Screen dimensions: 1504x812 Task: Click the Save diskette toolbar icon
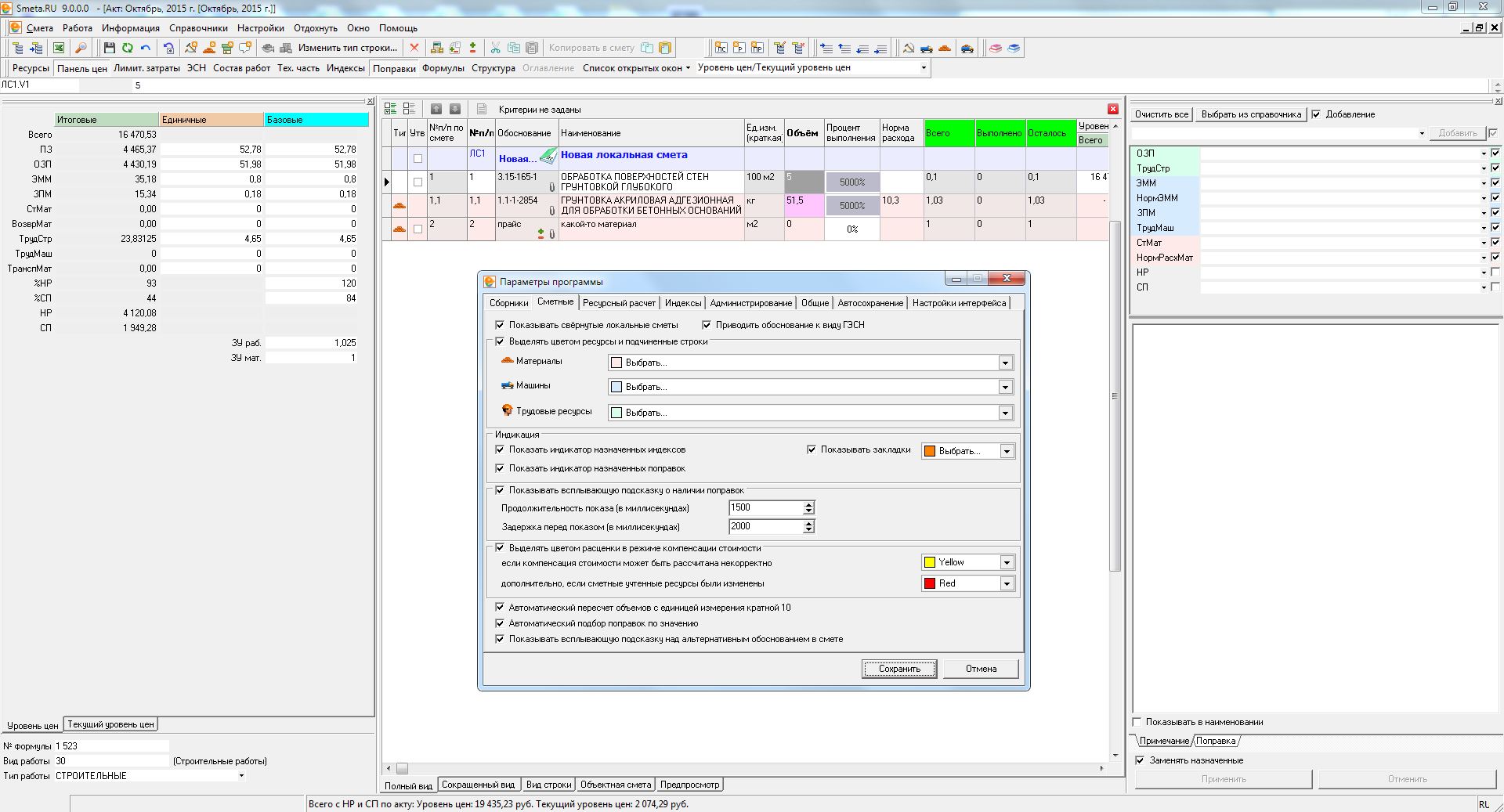coord(110,48)
